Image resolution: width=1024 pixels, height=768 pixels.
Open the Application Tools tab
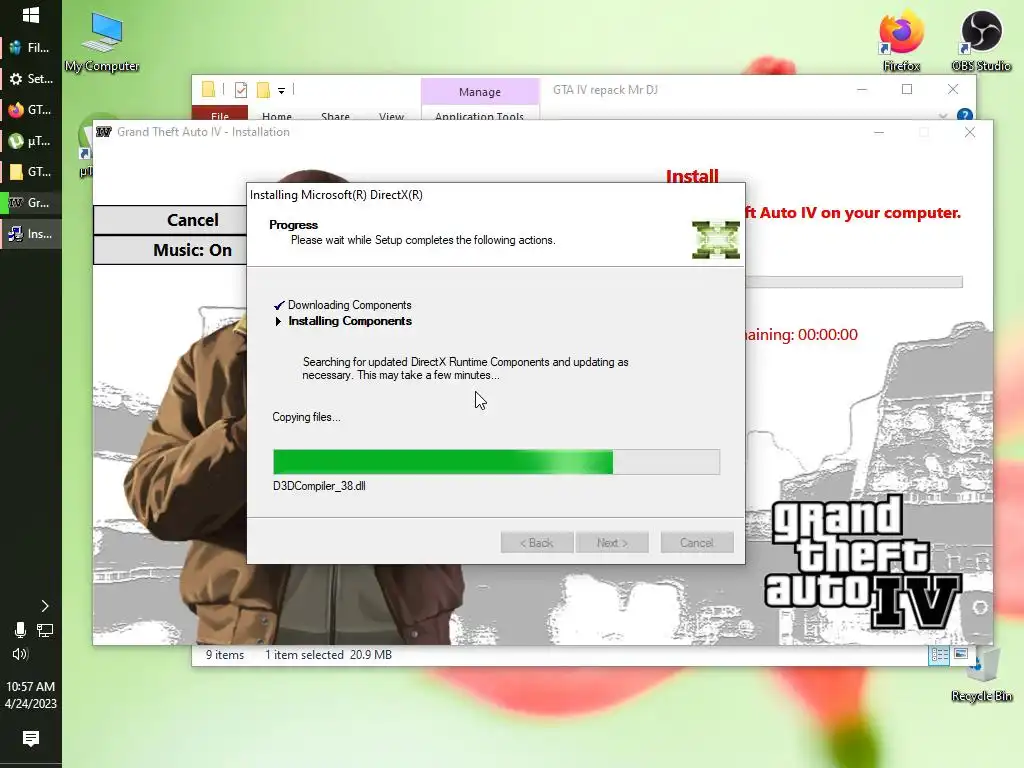pyautogui.click(x=479, y=116)
